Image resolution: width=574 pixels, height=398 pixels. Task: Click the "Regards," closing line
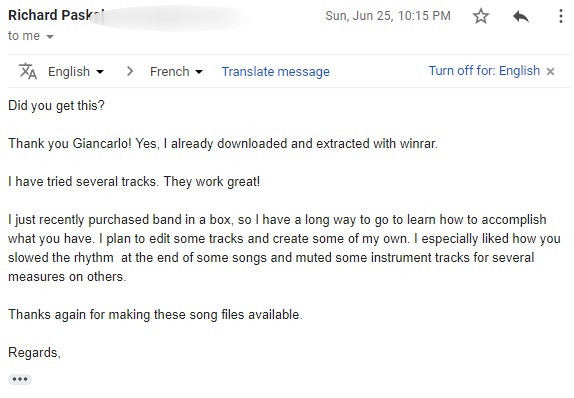point(34,353)
